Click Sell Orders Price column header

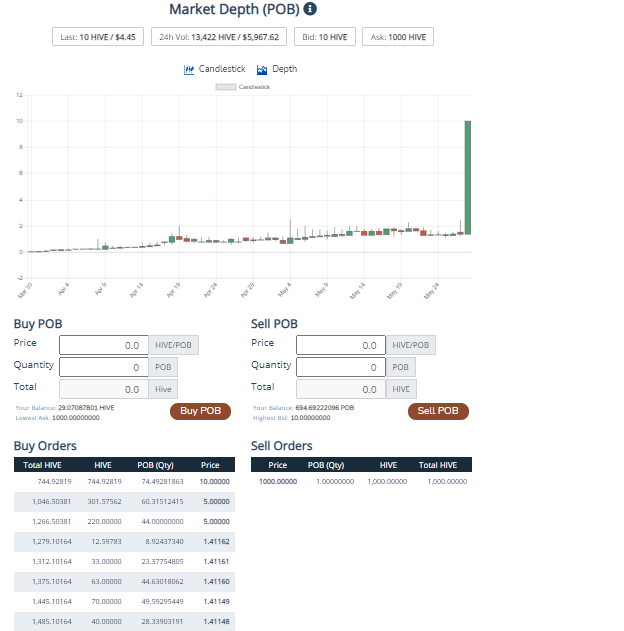[x=278, y=465]
